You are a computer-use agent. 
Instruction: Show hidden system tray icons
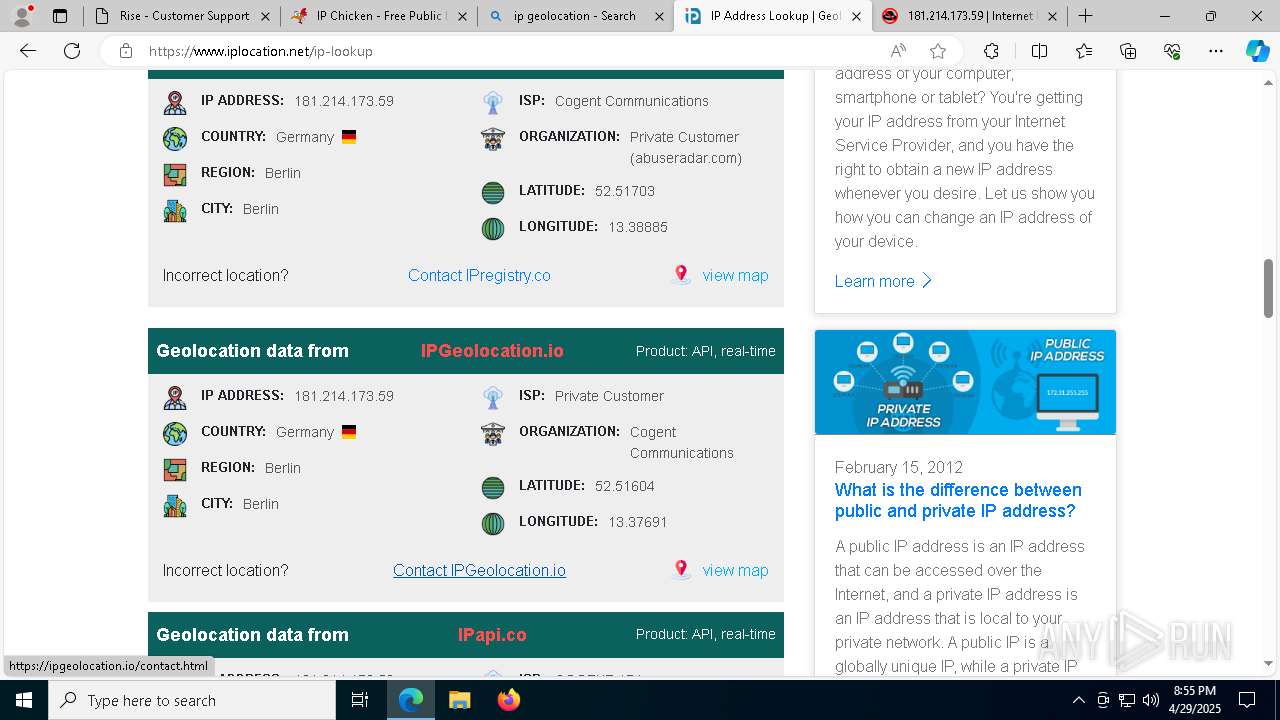pyautogui.click(x=1078, y=700)
